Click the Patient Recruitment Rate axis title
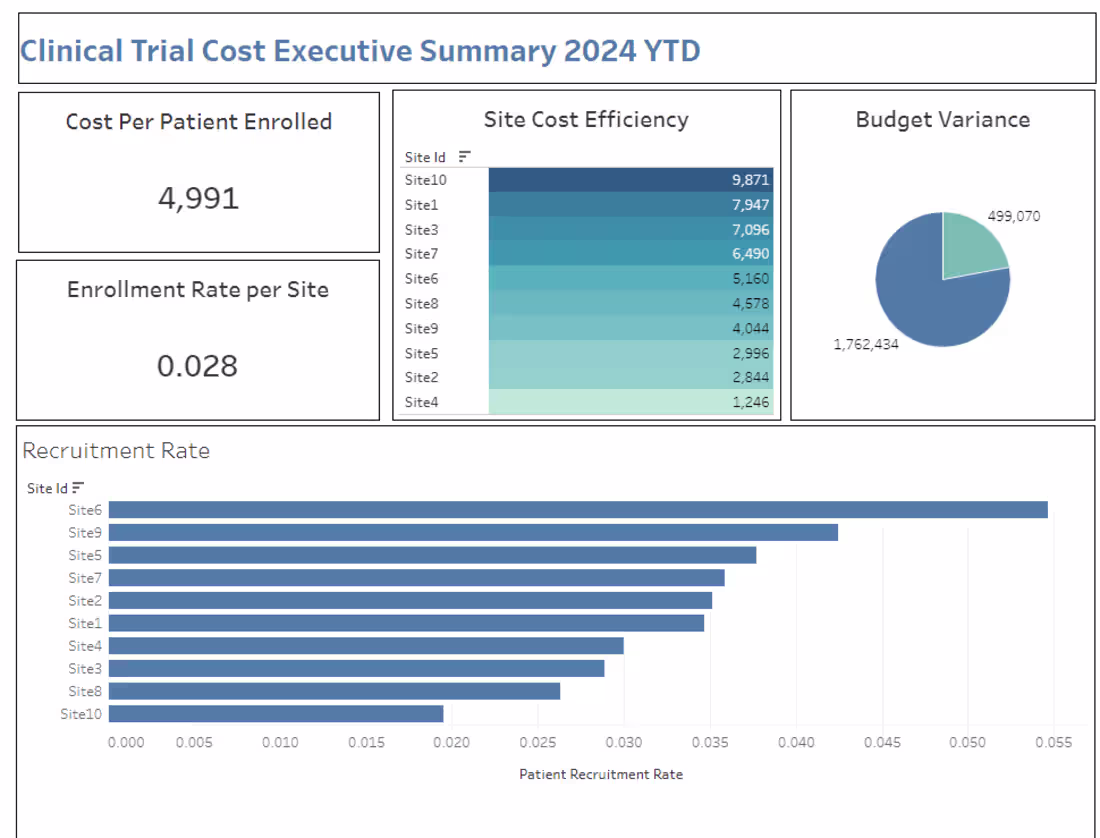 click(x=600, y=774)
